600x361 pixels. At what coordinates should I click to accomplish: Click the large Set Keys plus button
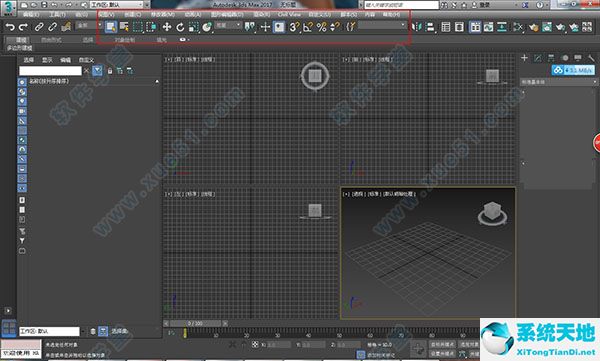coord(418,349)
